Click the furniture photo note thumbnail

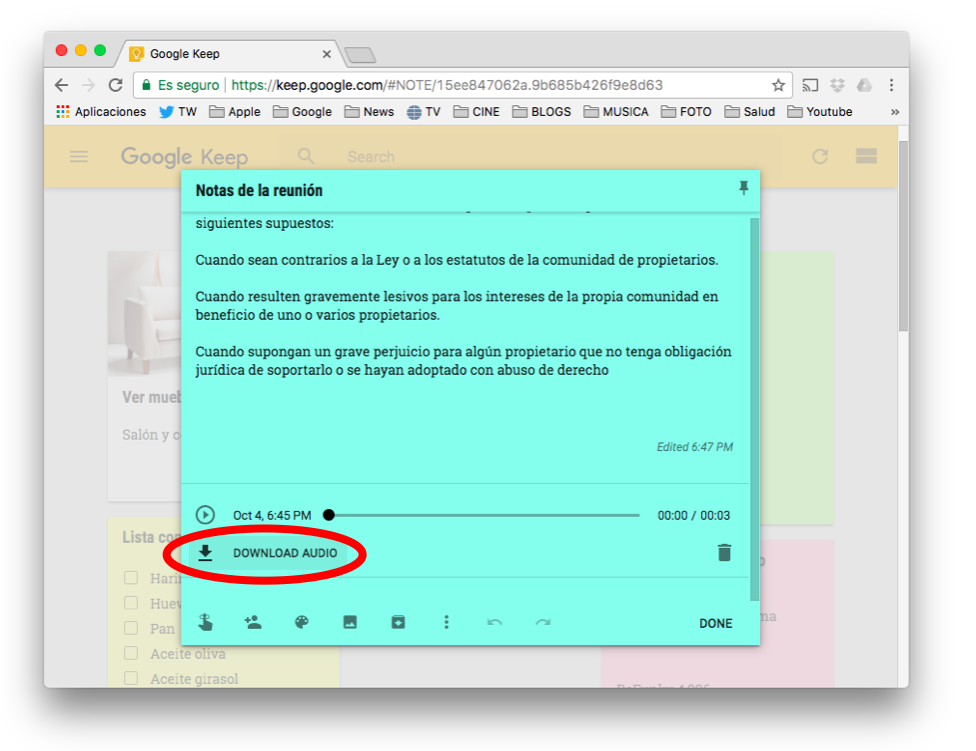[x=144, y=313]
